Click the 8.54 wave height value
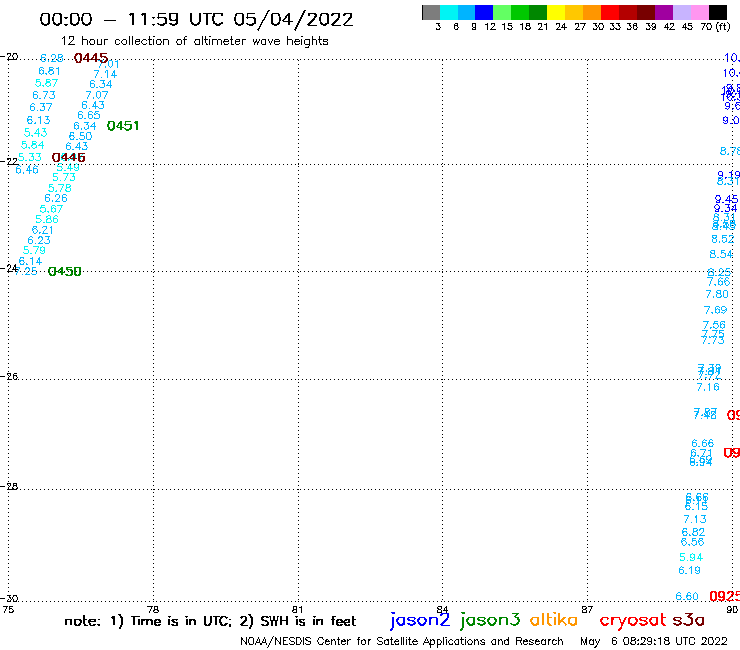 click(x=721, y=254)
